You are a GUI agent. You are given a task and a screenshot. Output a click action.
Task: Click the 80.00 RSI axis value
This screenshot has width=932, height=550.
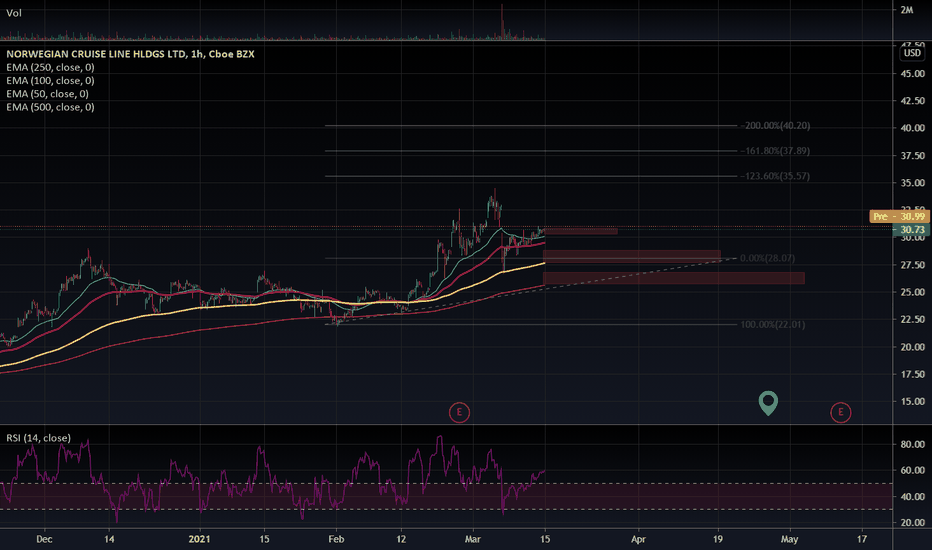912,444
